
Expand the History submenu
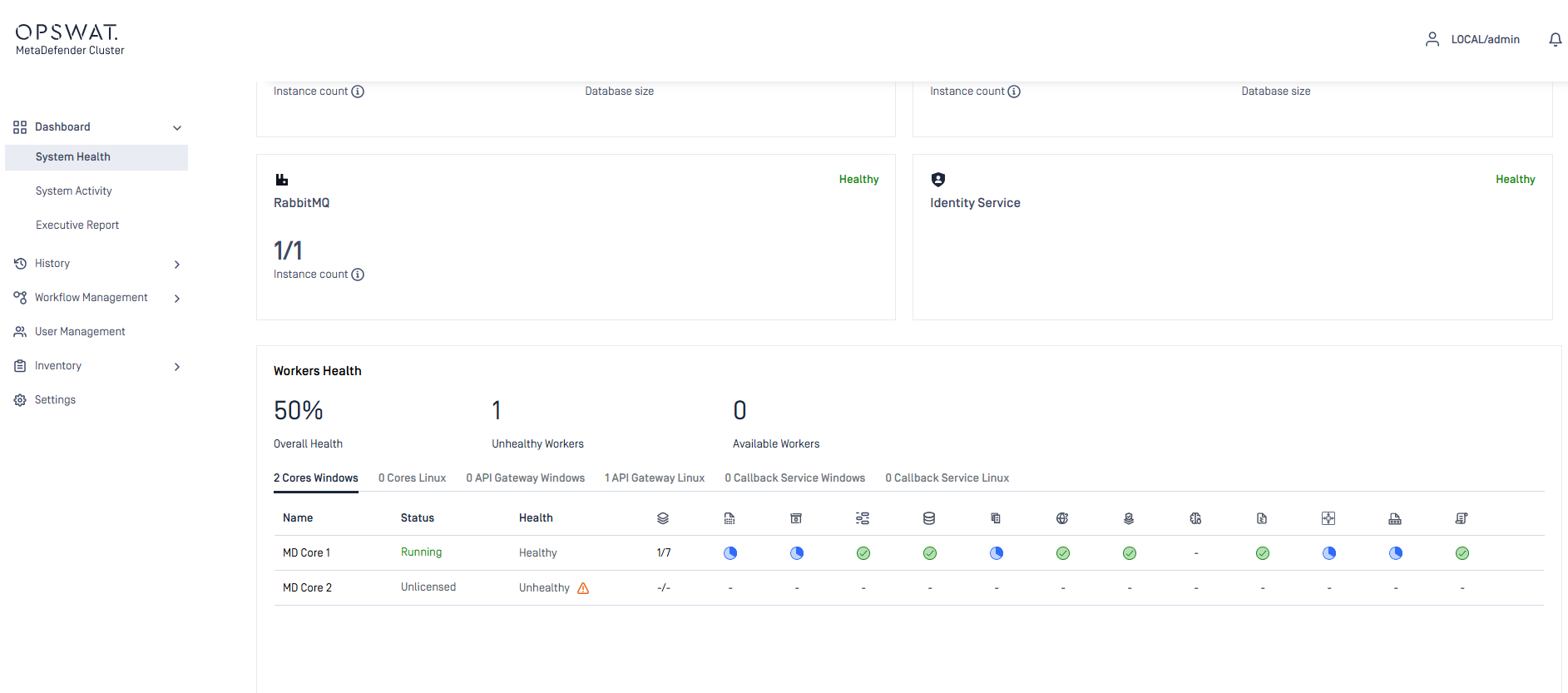tap(176, 264)
